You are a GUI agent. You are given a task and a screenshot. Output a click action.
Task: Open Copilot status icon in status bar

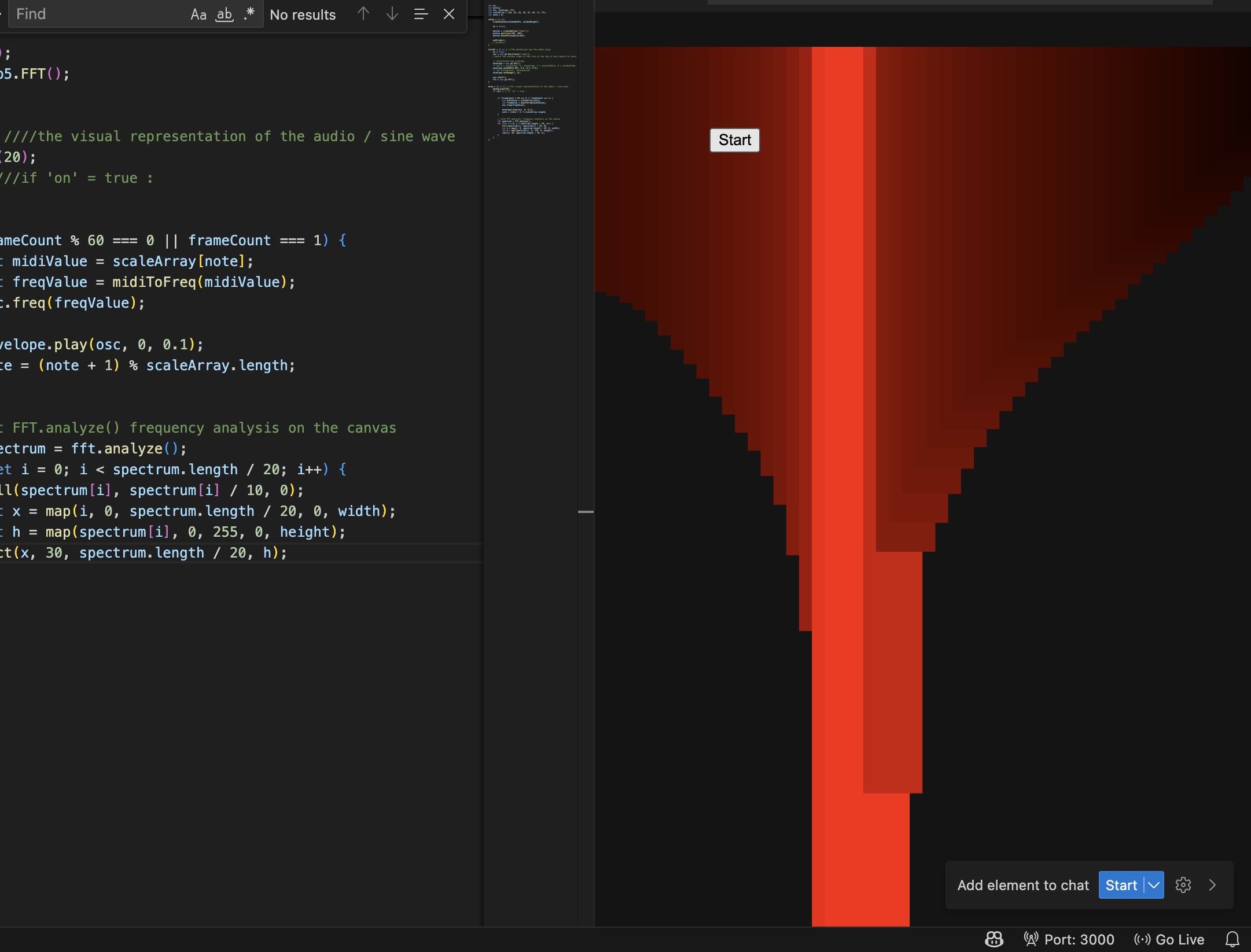pos(994,939)
